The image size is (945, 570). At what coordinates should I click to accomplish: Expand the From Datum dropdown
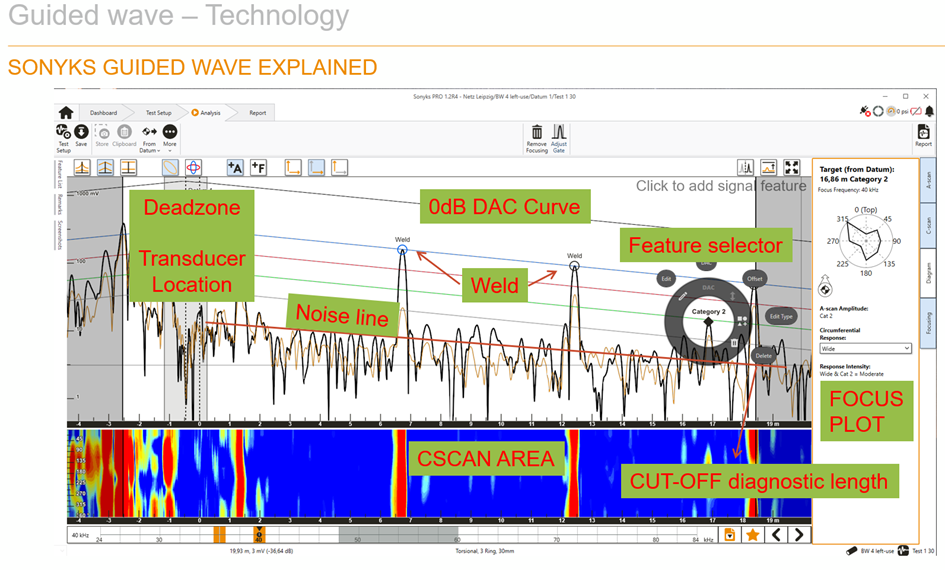click(149, 139)
